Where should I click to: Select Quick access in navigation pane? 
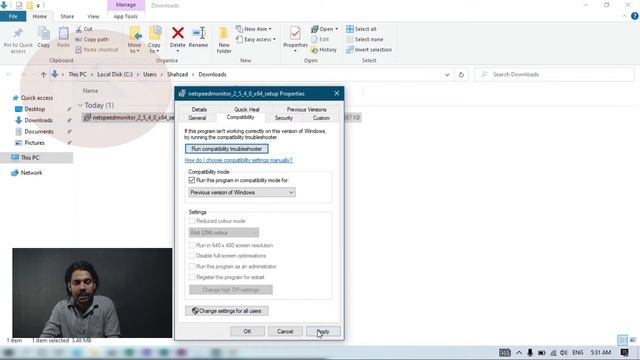[33, 98]
